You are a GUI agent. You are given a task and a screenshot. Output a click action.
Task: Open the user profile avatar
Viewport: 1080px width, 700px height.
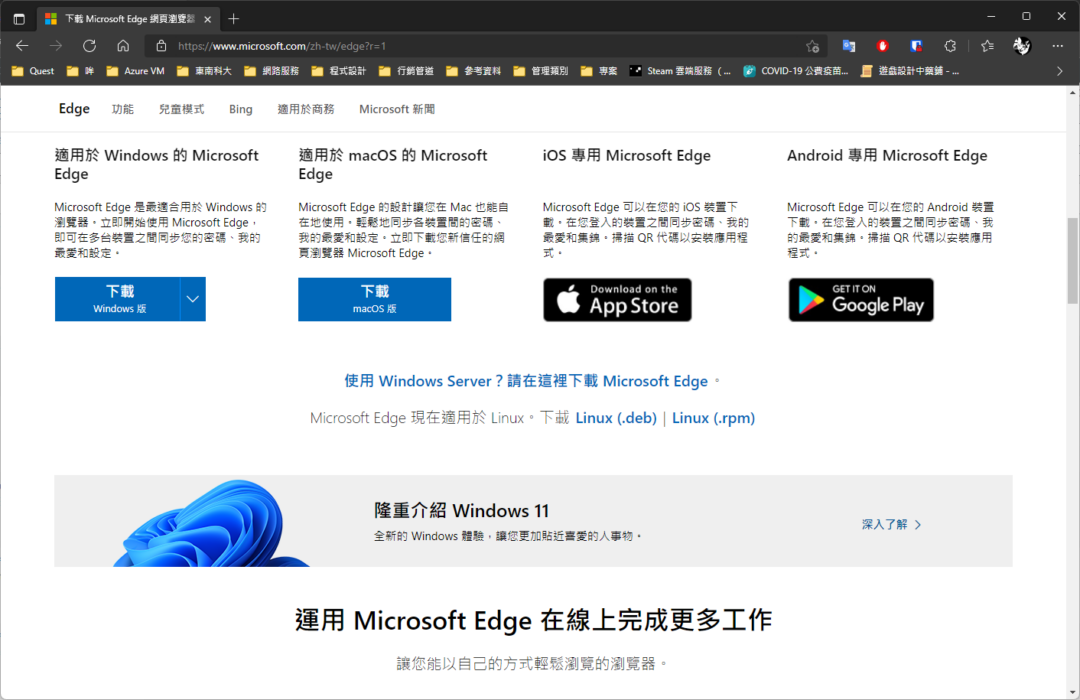click(x=1021, y=46)
